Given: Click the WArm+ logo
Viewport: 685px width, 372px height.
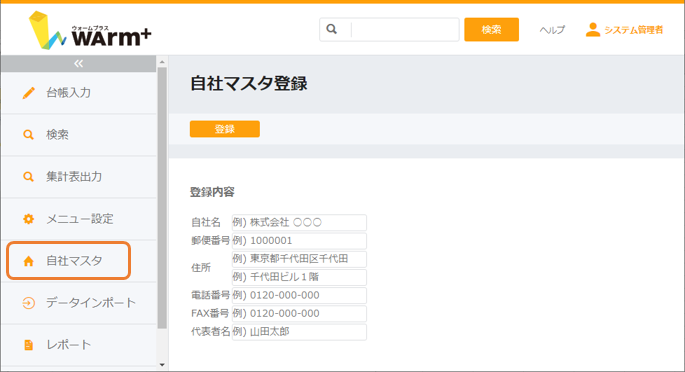Looking at the screenshot, I should tap(90, 30).
